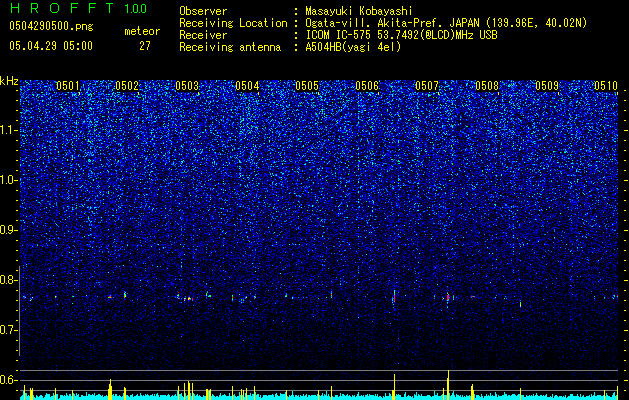Image resolution: width=629 pixels, height=400 pixels.
Task: Click the Observer label
Action: coord(203,11)
